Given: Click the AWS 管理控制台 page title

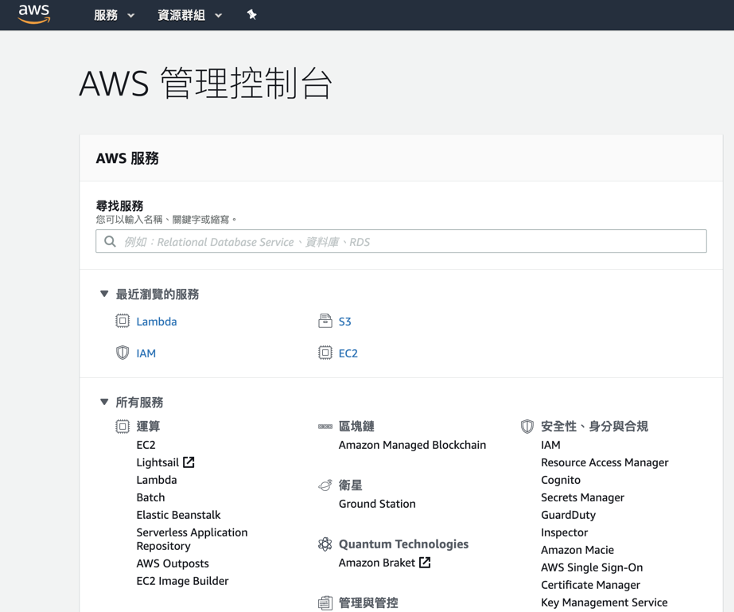Looking at the screenshot, I should point(206,83).
